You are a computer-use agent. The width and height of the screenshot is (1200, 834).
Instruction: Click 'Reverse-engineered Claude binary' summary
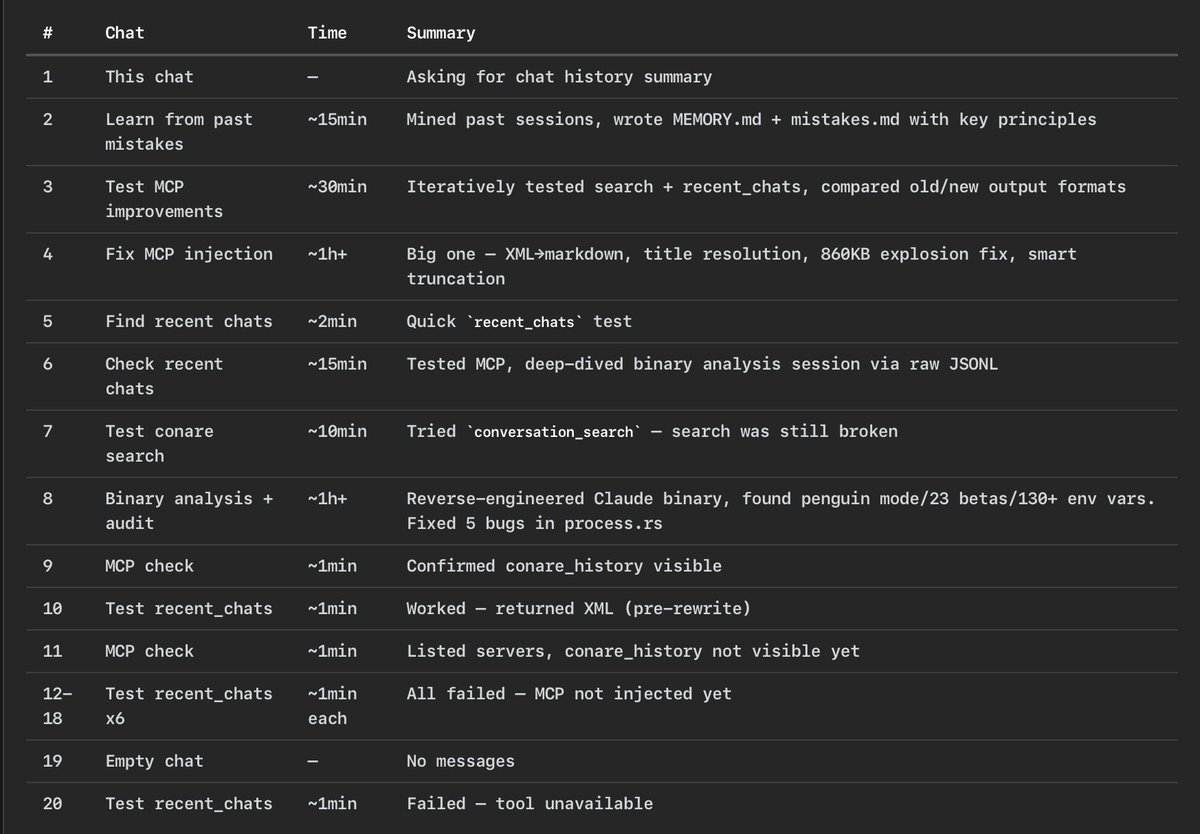(x=781, y=510)
